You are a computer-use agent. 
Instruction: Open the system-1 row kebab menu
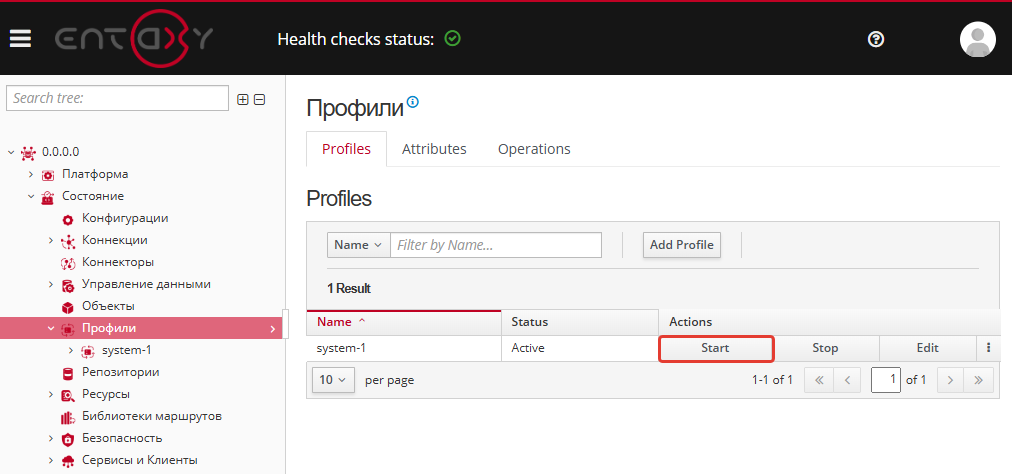point(988,348)
